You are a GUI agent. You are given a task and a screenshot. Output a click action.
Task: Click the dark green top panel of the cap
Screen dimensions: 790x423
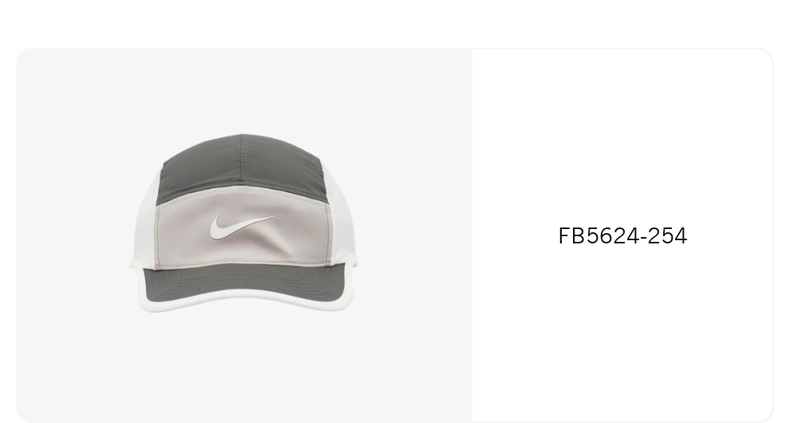(x=242, y=164)
